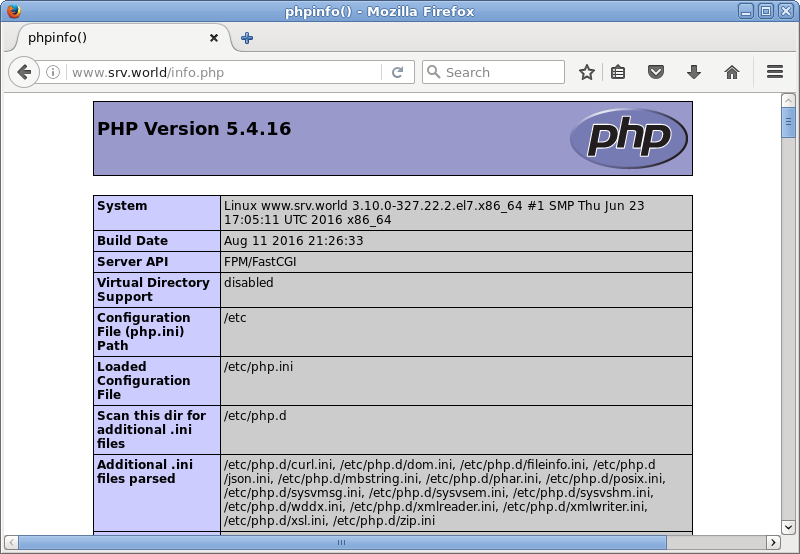
Task: Go to the Firefox Home page
Action: 731,72
